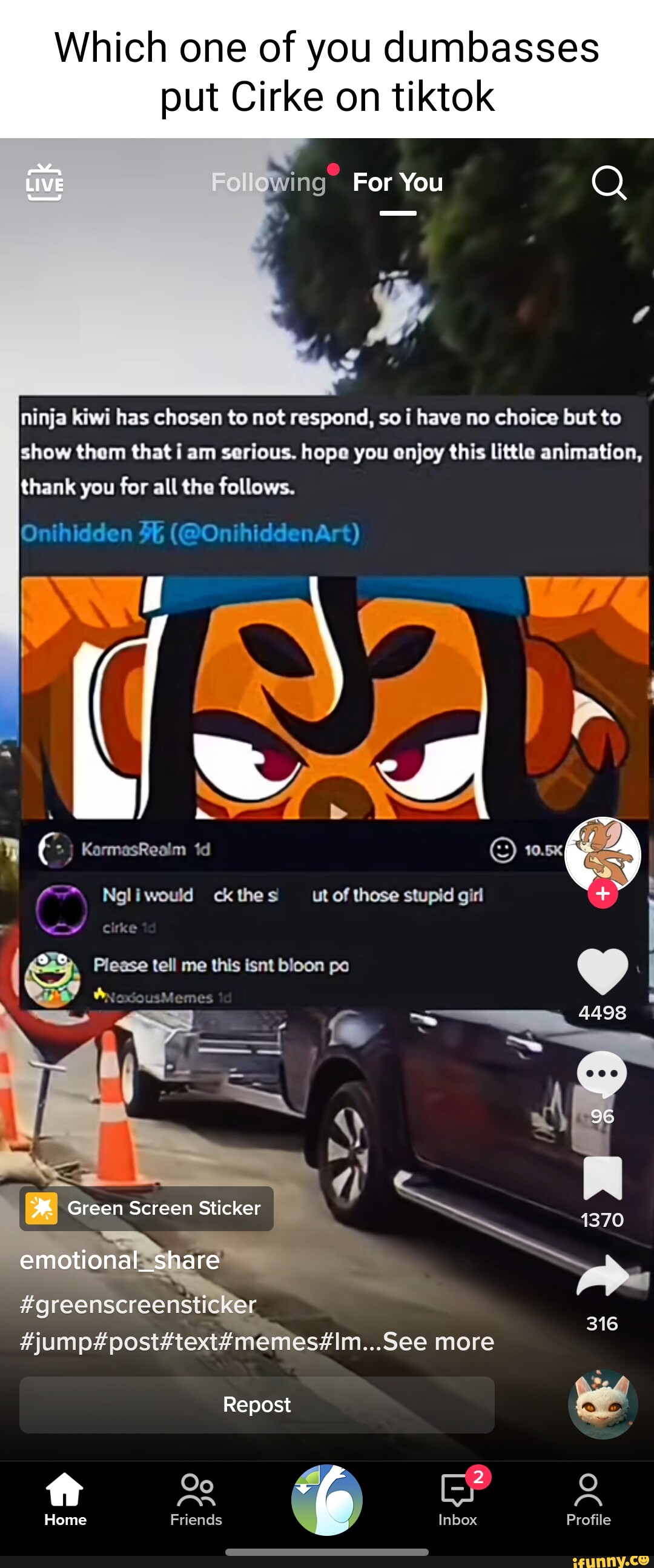Viewport: 654px width, 1568px height.
Task: Open the Friends tab icon
Action: [196, 1498]
